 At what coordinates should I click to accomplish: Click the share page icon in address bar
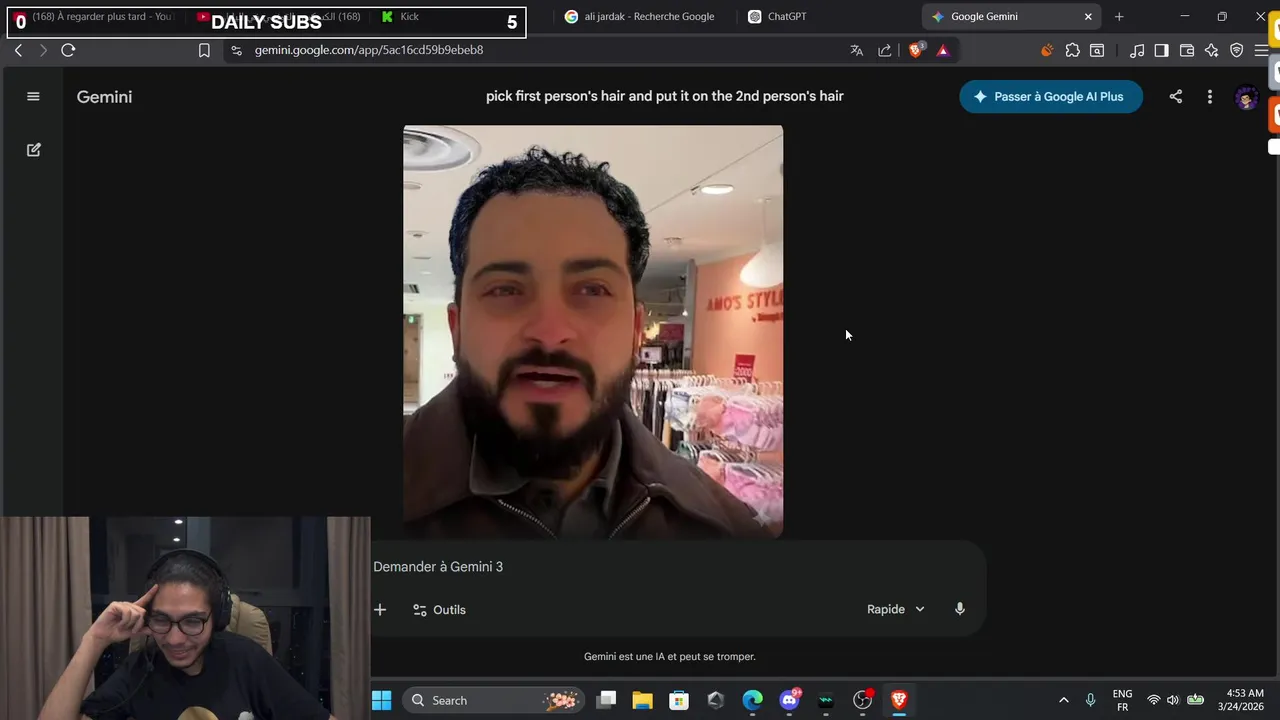[885, 50]
